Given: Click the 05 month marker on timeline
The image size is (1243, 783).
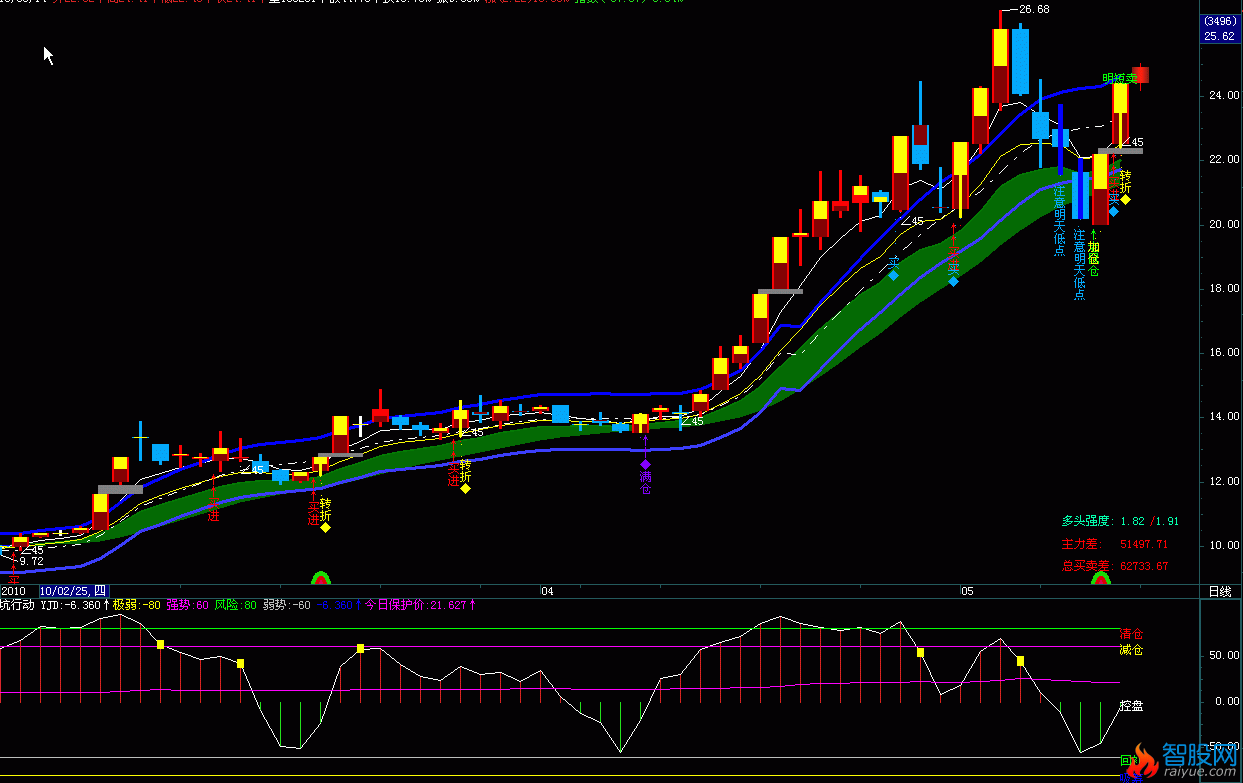Looking at the screenshot, I should click(966, 591).
